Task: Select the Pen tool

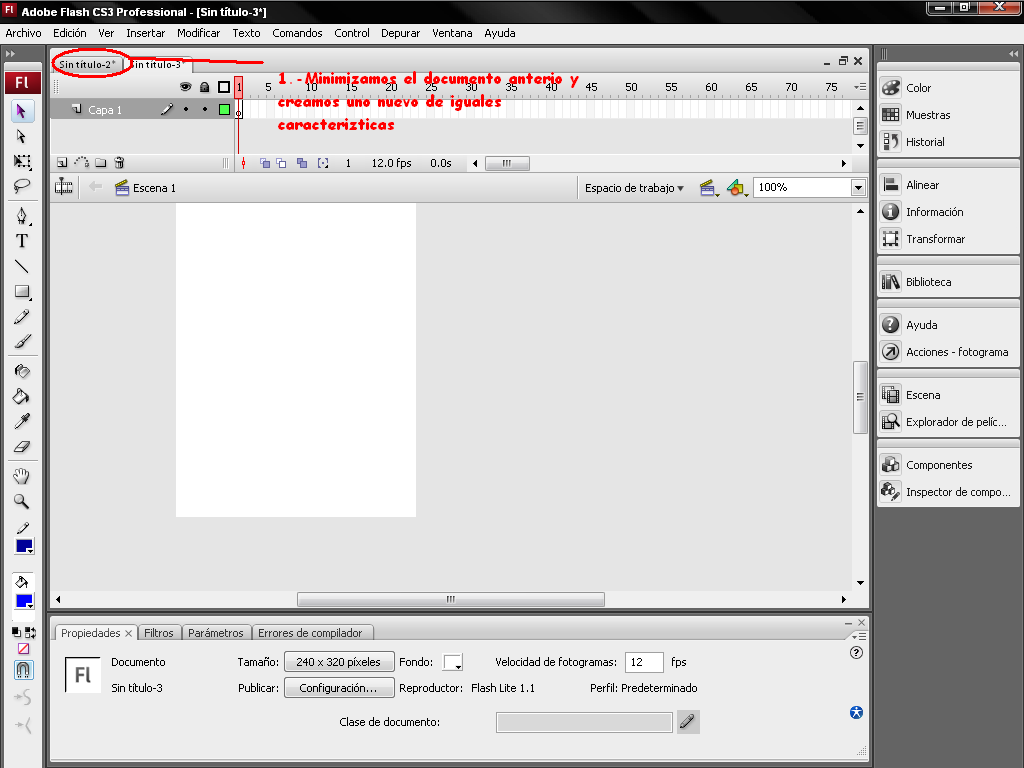Action: coord(22,216)
